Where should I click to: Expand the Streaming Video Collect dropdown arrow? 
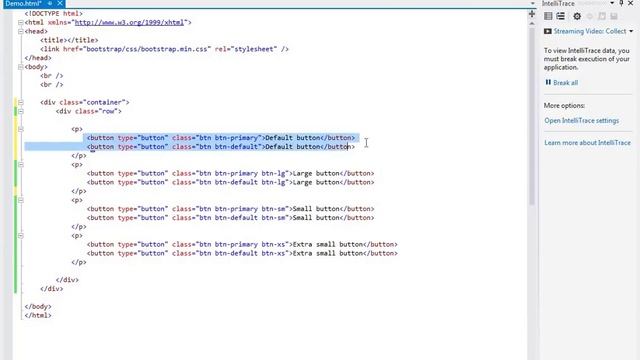[x=631, y=31]
